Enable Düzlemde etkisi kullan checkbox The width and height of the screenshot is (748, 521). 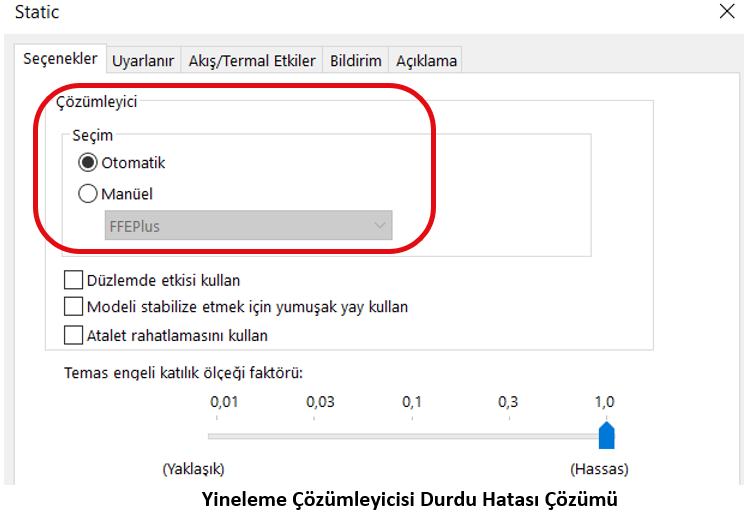73,280
